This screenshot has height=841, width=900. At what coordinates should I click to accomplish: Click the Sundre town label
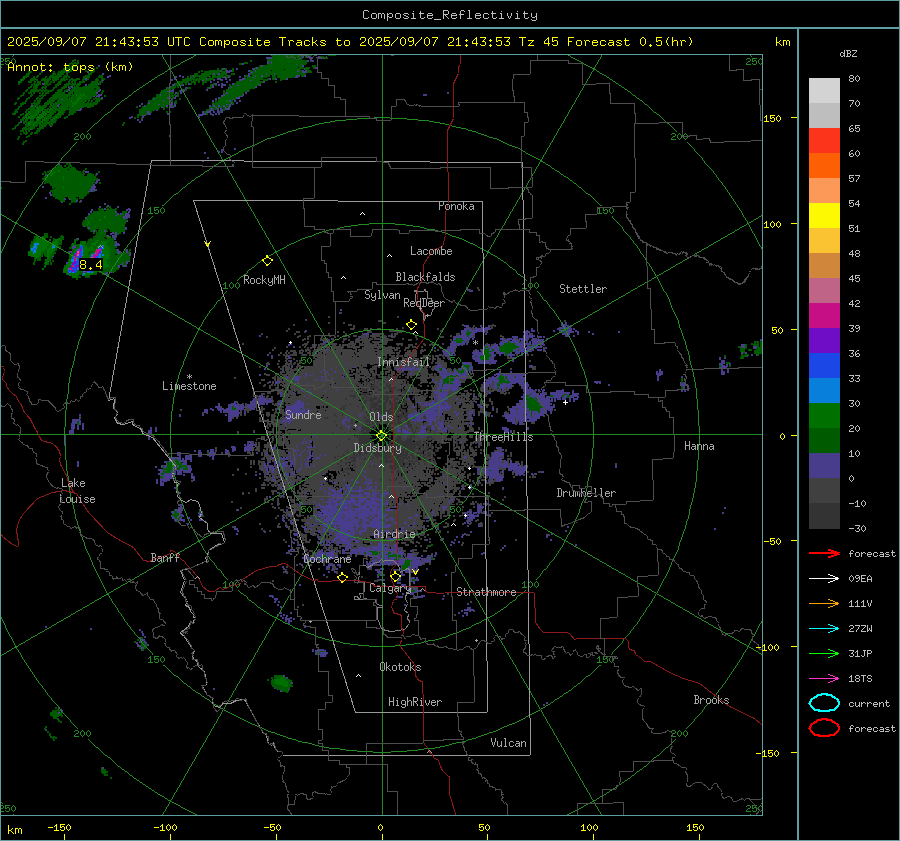click(303, 414)
